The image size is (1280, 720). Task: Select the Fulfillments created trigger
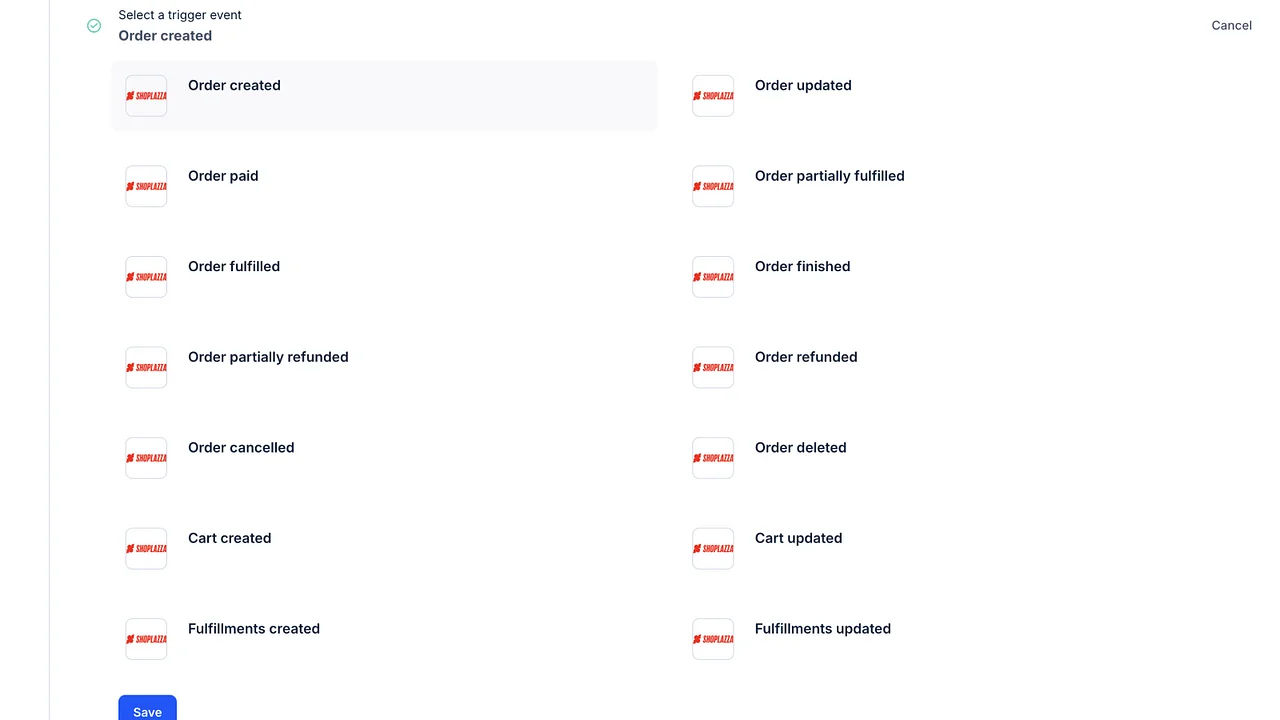[x=254, y=629]
